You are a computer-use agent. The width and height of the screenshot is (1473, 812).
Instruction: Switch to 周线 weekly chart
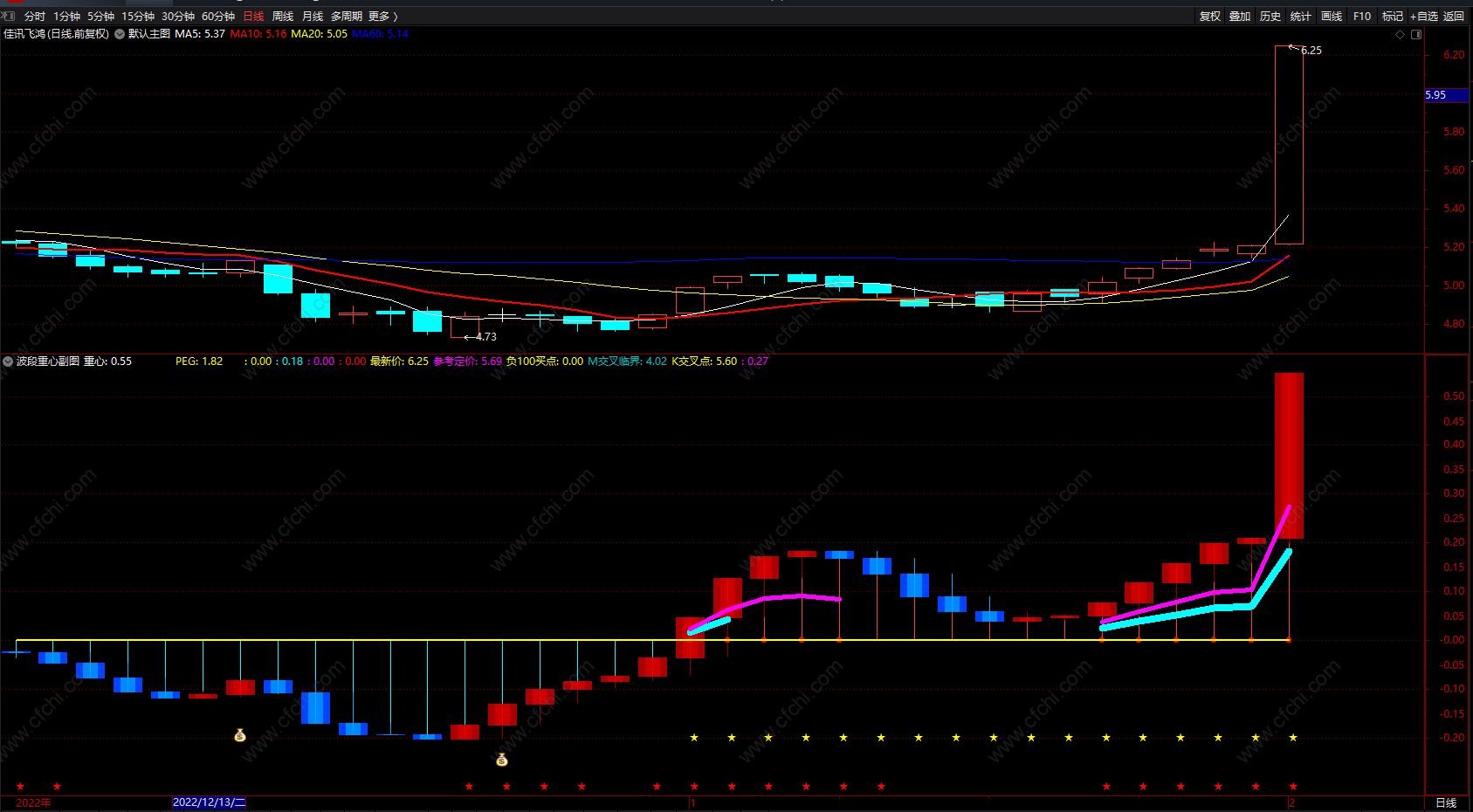pyautogui.click(x=283, y=17)
